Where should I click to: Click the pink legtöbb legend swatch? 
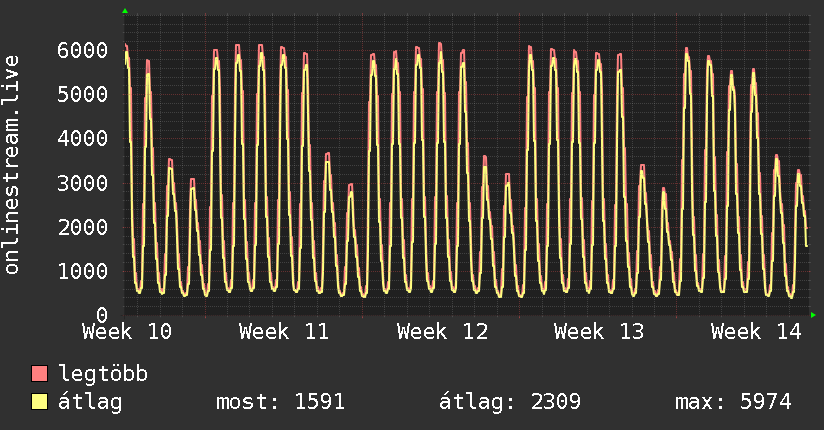39,373
